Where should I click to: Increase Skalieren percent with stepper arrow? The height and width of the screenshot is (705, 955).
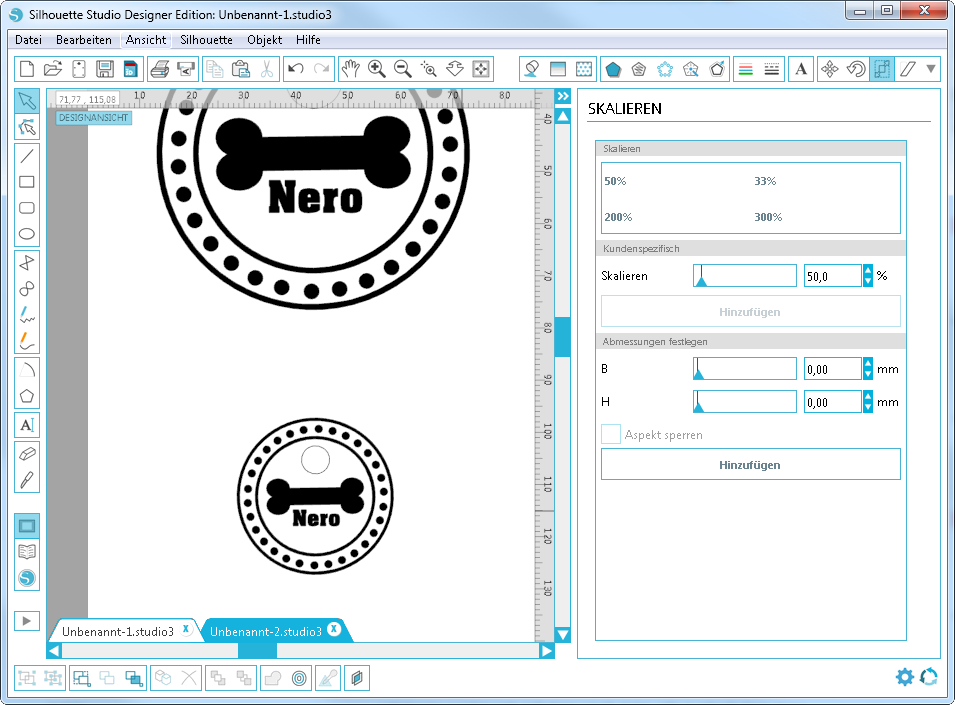click(x=867, y=270)
